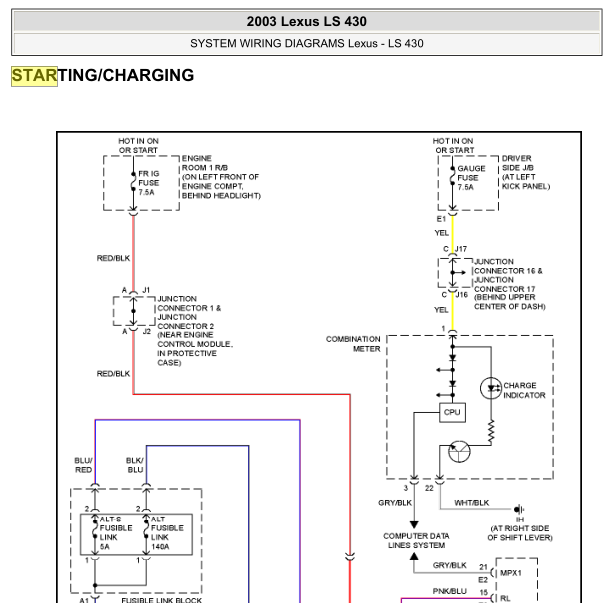Click the 'CHARGE INDICATOR' label

[x=524, y=390]
